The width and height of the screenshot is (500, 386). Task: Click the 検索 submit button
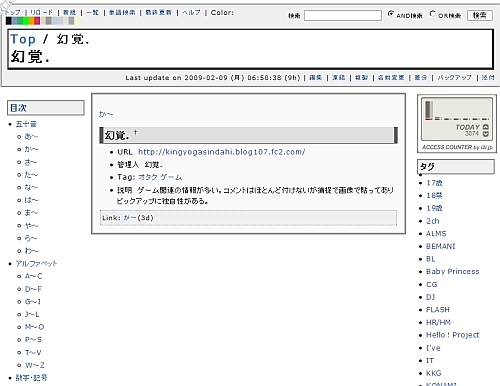click(x=480, y=15)
